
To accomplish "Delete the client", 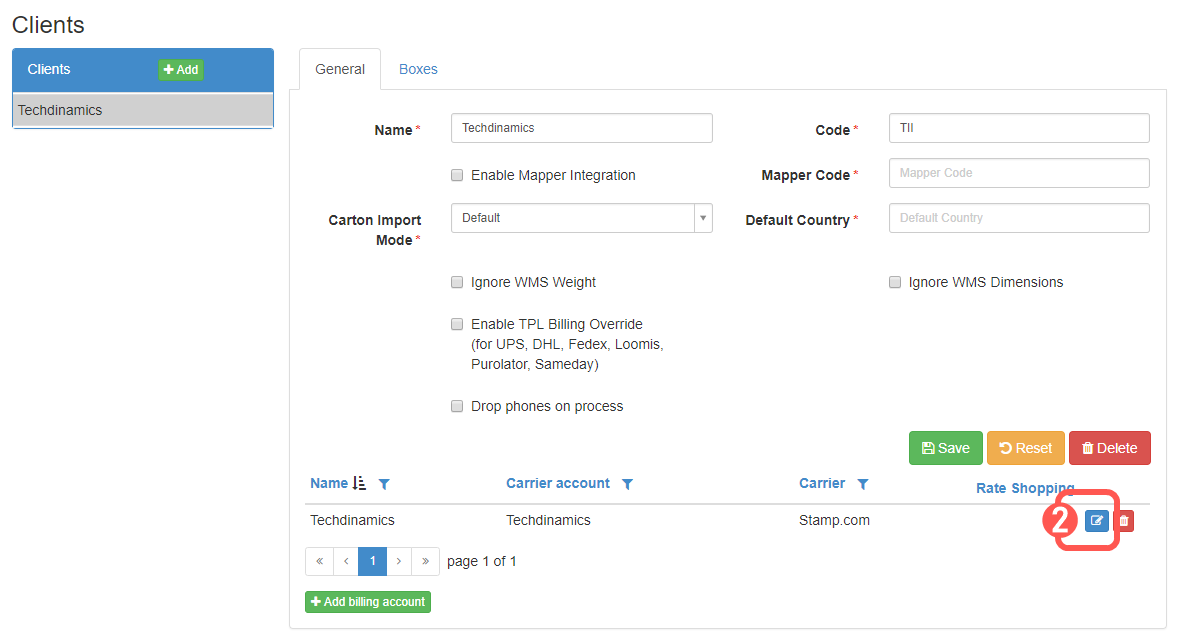I will click(x=1110, y=448).
